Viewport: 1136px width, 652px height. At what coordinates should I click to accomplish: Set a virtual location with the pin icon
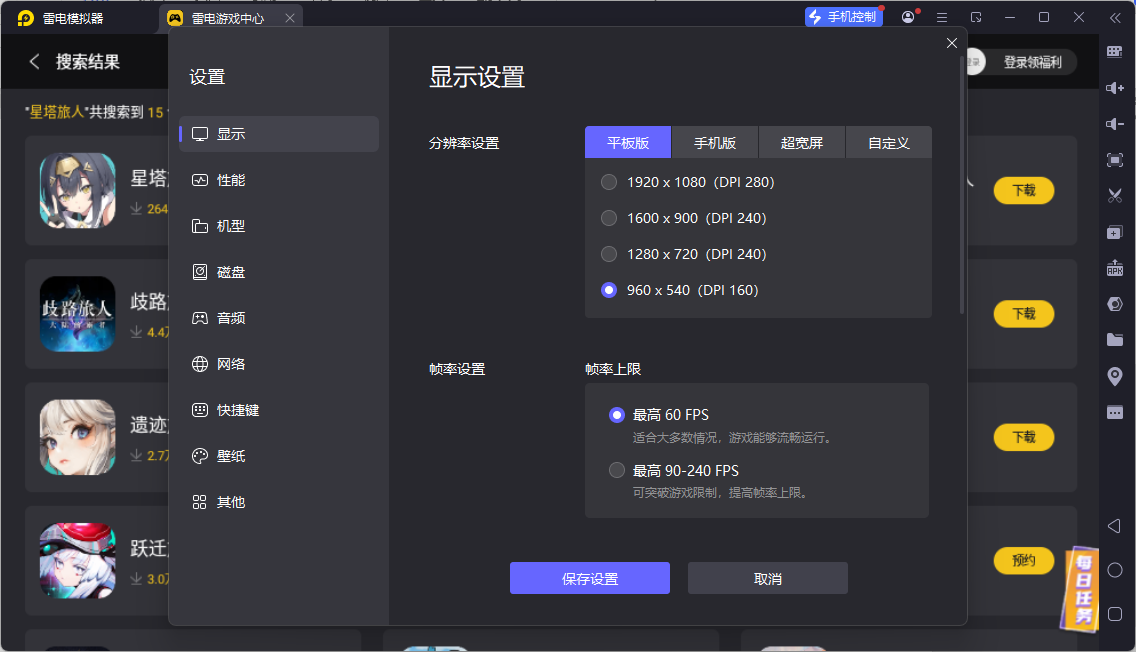click(1115, 375)
